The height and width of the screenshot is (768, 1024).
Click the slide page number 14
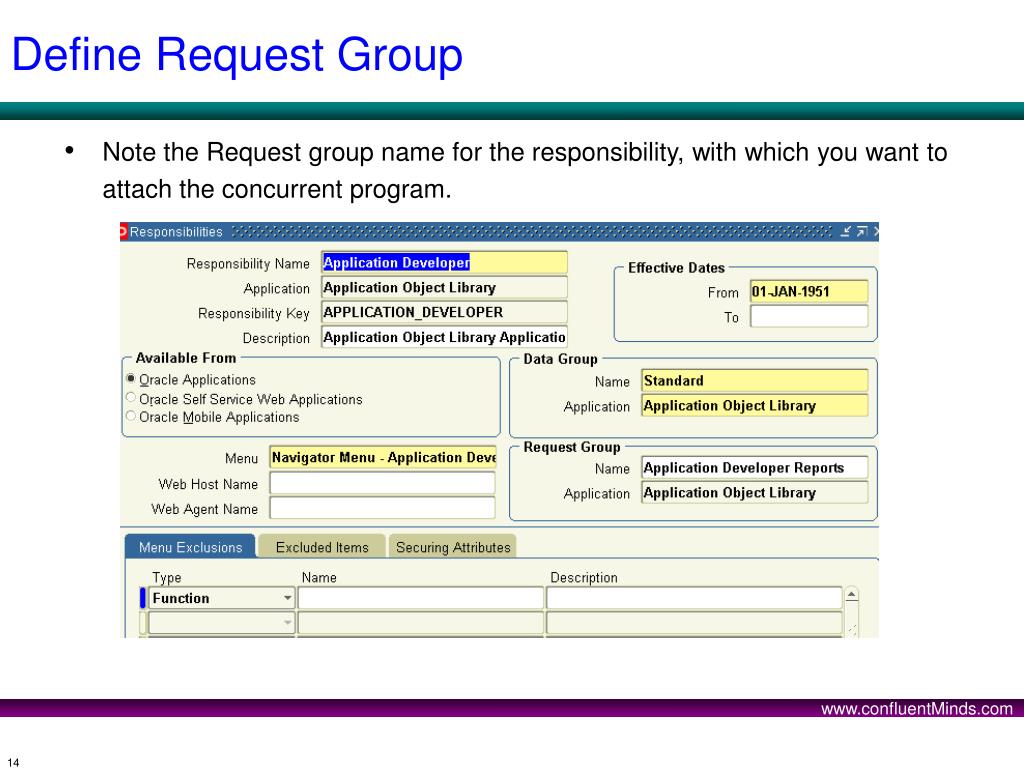[x=13, y=762]
